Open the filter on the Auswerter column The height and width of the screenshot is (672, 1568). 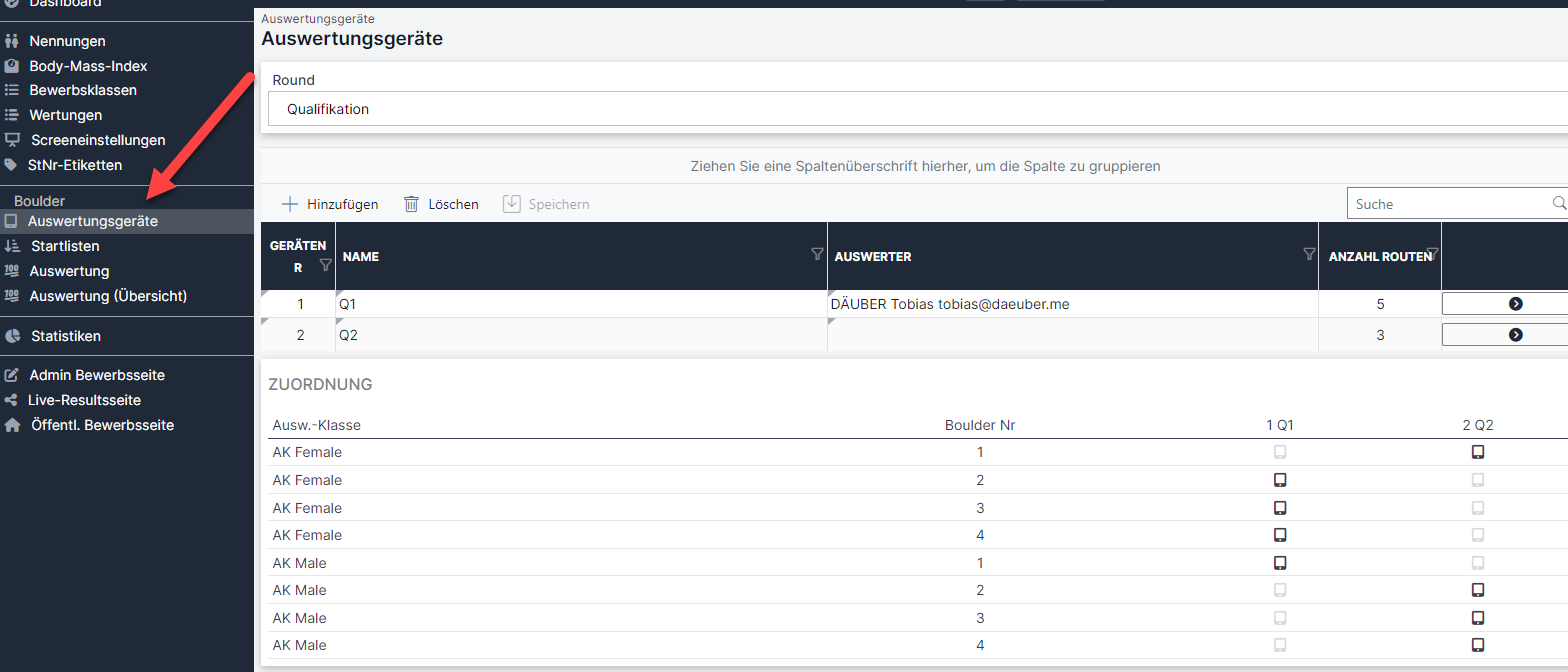click(1309, 255)
